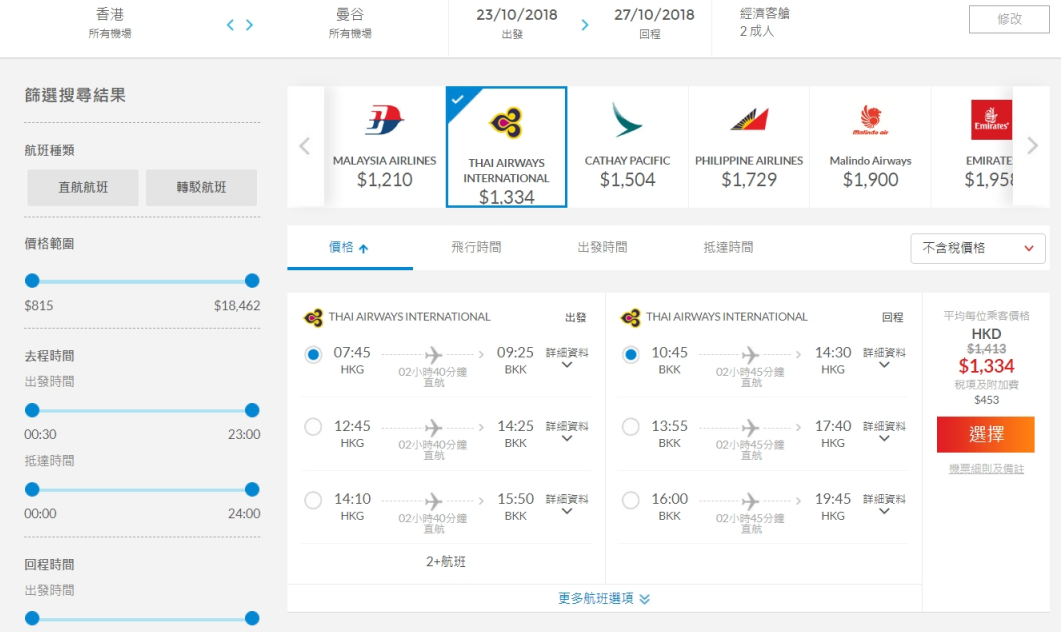Image resolution: width=1061 pixels, height=632 pixels.
Task: Click the next origin arrow beside 香港
Action: tap(250, 25)
